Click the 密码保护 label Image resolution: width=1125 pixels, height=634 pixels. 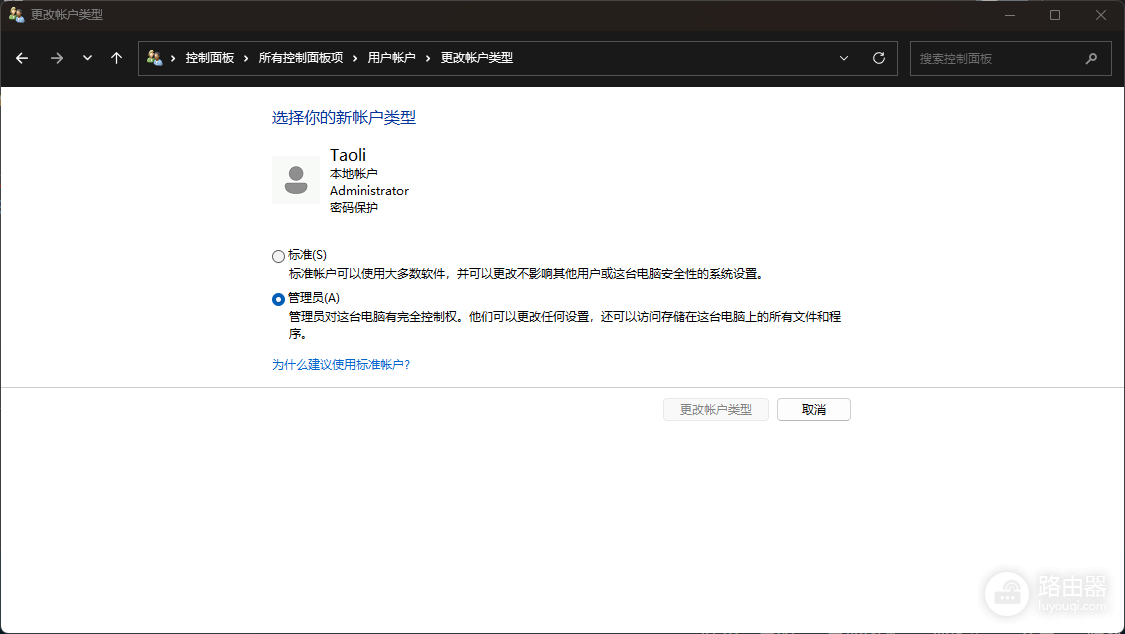(354, 208)
